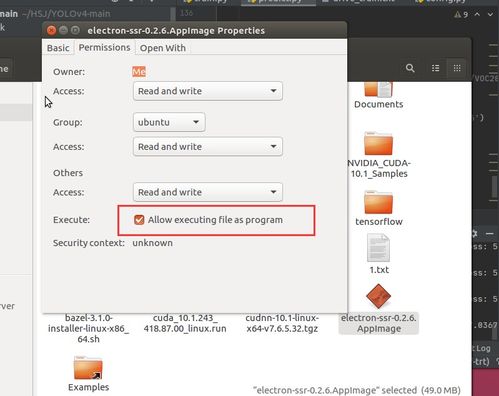This screenshot has width=499, height=396.
Task: Select the tensorflow folder icon
Action: point(378,202)
